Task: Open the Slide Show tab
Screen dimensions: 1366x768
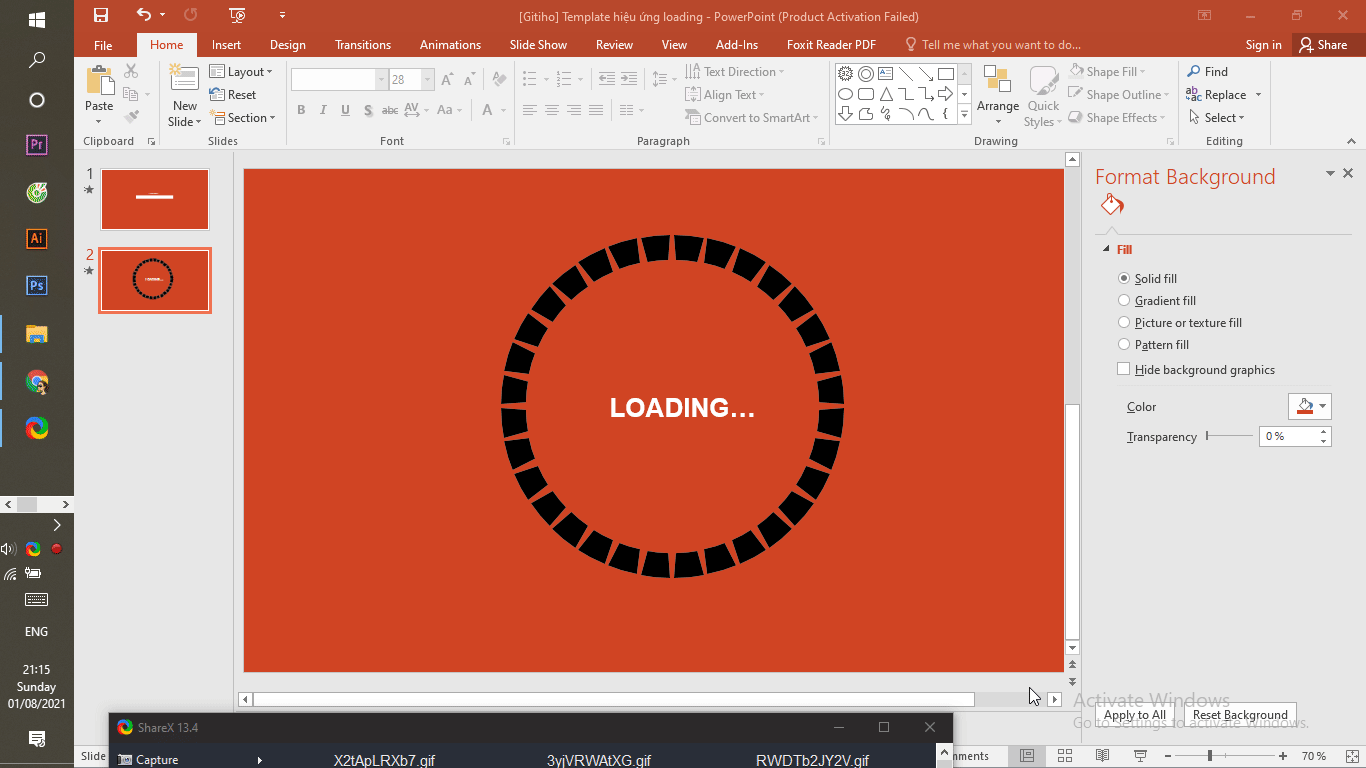Action: click(538, 44)
